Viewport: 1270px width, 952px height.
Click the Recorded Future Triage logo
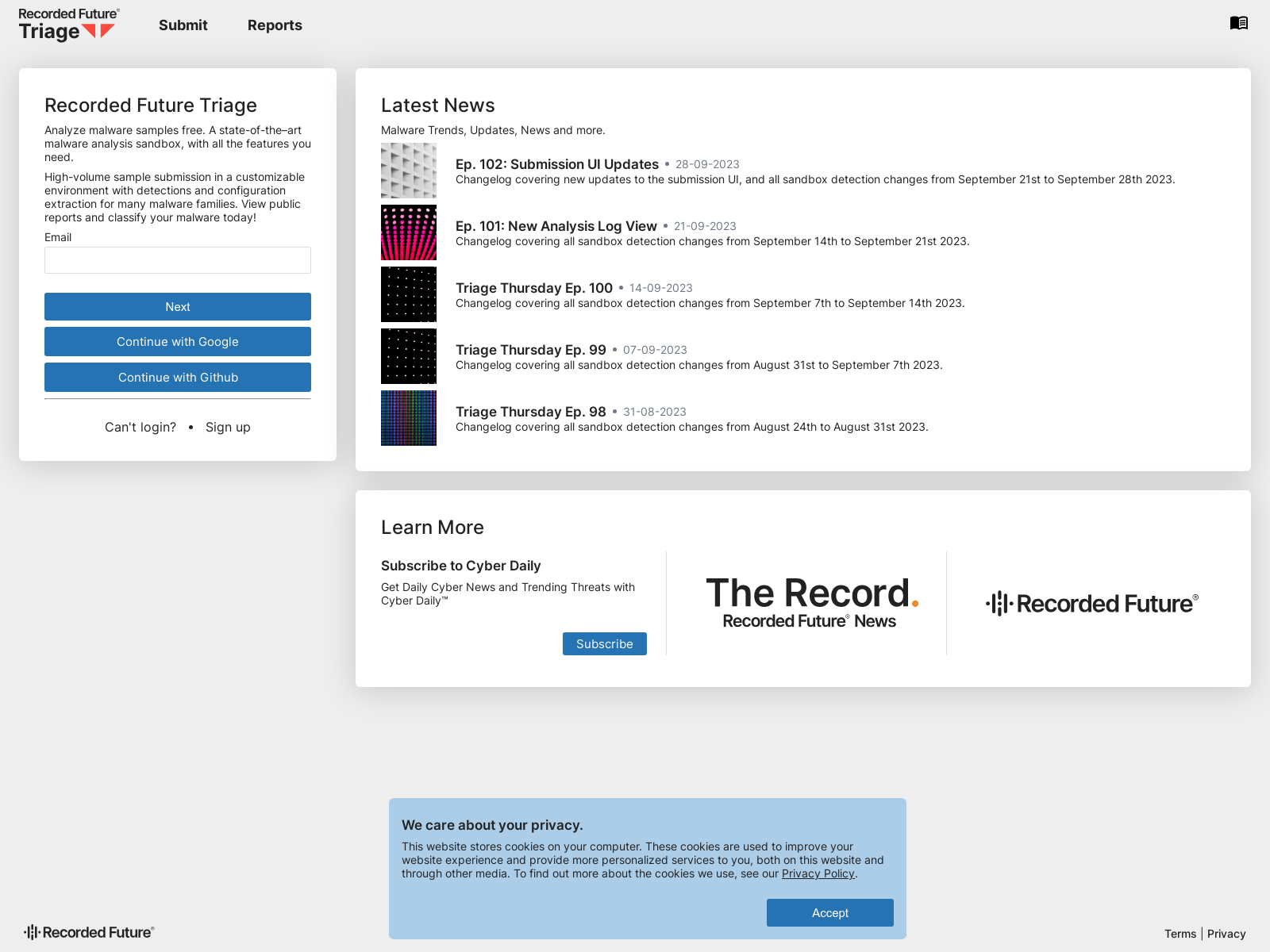coord(69,25)
